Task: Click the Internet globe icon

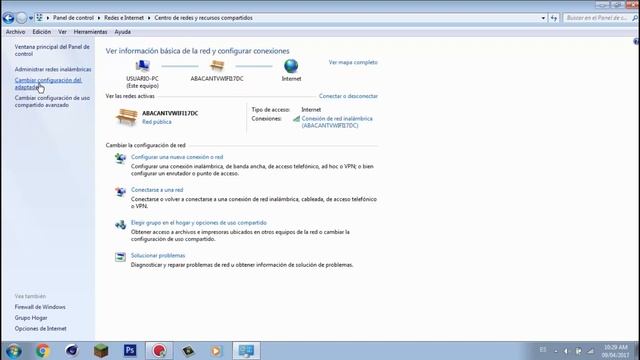Action: pos(291,66)
